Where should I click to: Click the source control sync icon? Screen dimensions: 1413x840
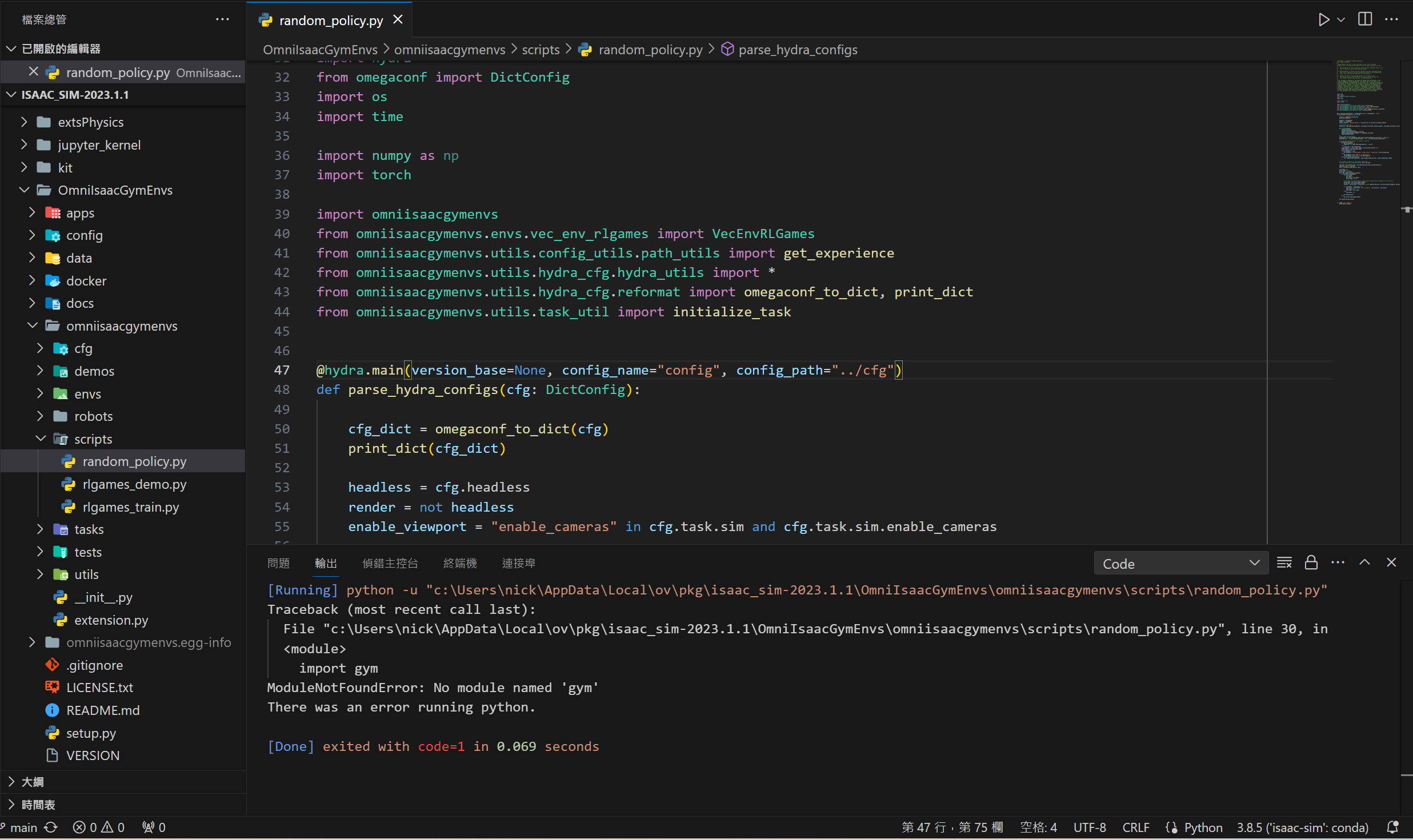[51, 827]
